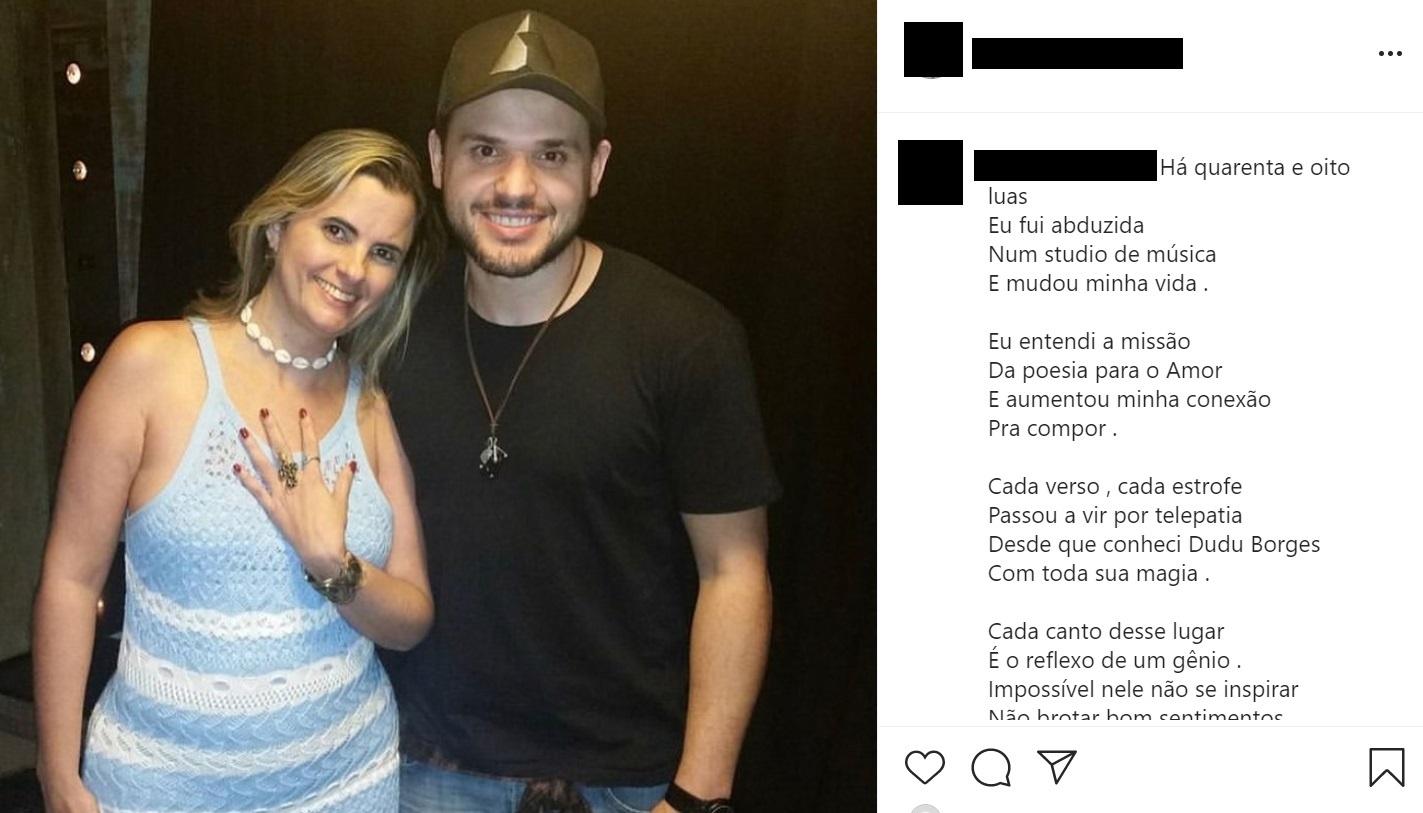Click the line "É o reflexo de um gênio"

pos(1114,661)
